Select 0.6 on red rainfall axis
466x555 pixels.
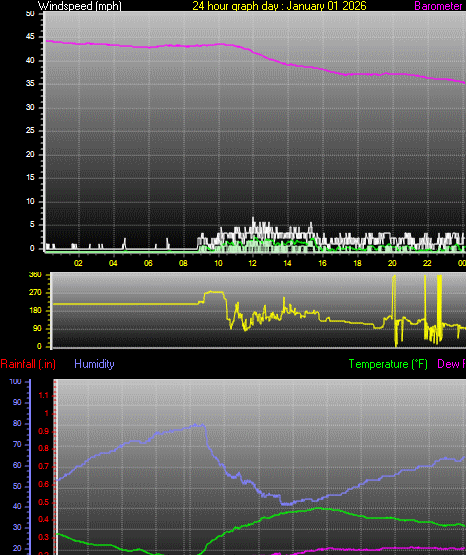[x=44, y=484]
